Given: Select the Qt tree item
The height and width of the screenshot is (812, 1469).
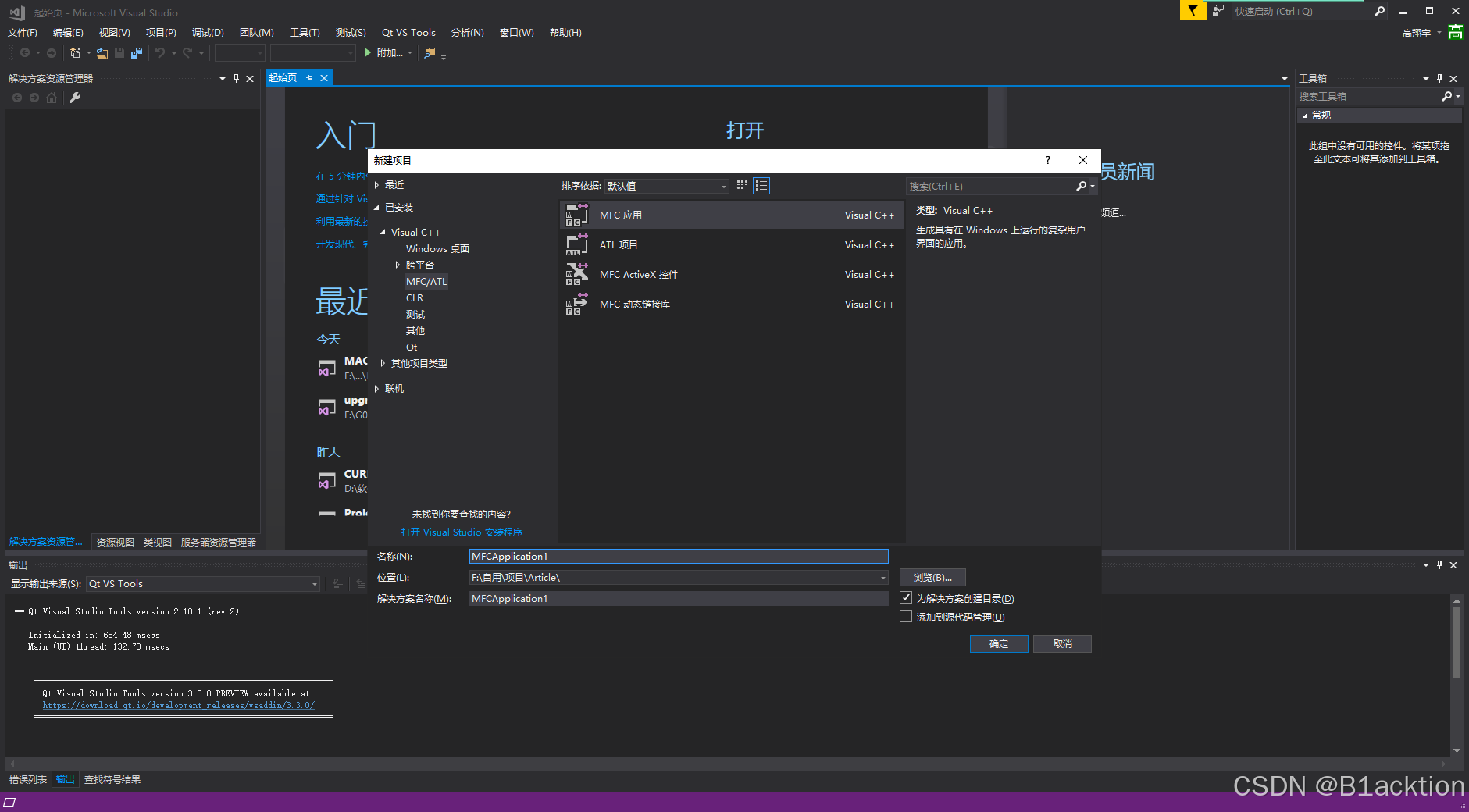Looking at the screenshot, I should click(412, 347).
